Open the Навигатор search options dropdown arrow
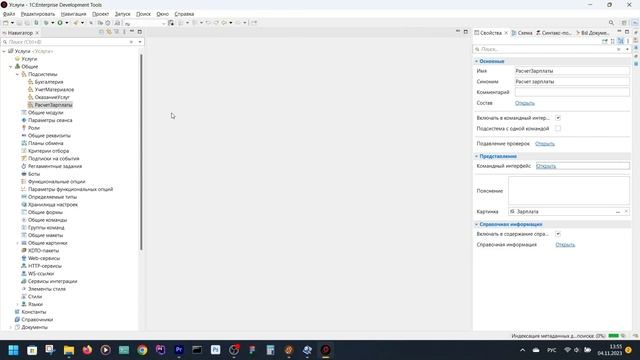 [140, 42]
